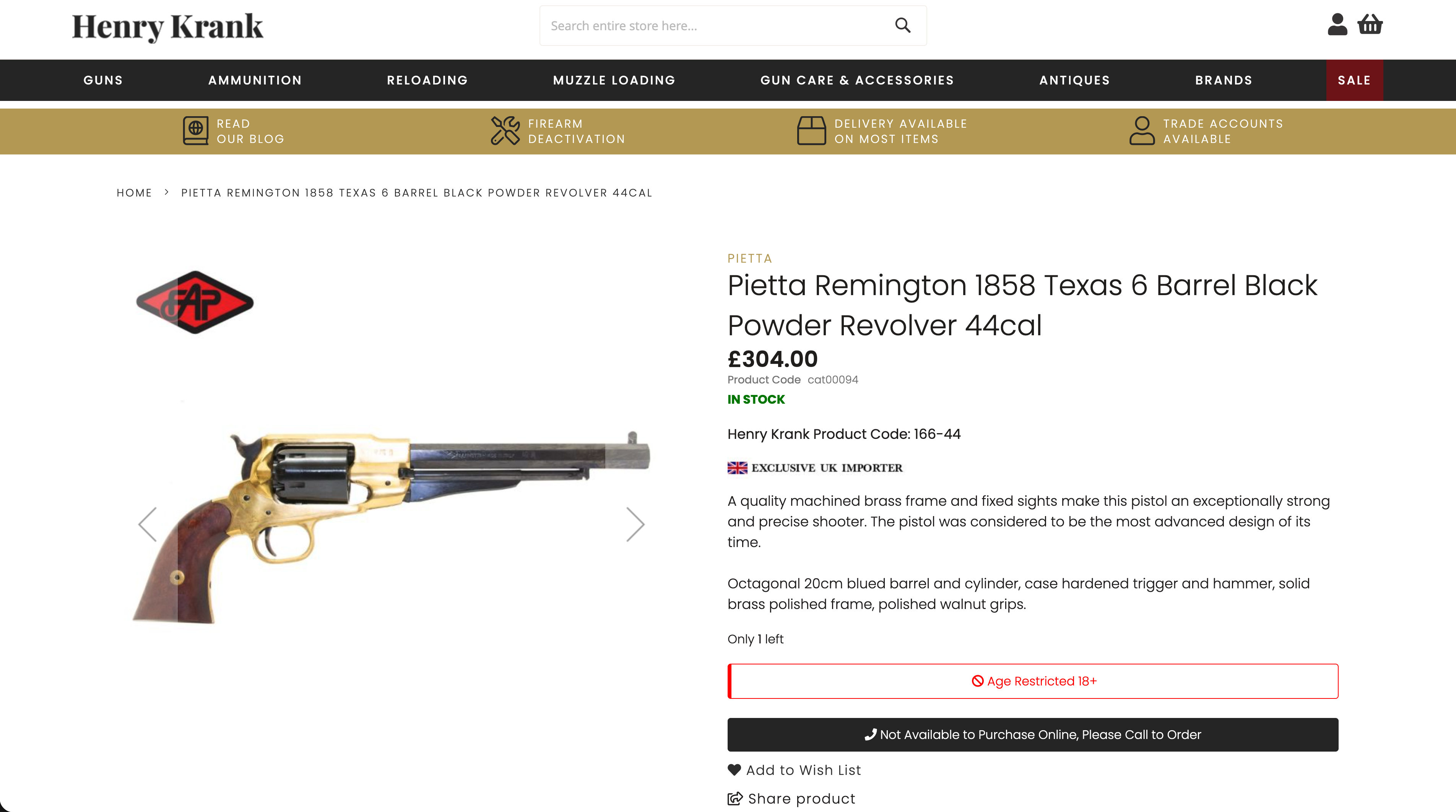
Task: Click the Henry Krank logo
Action: 167,26
